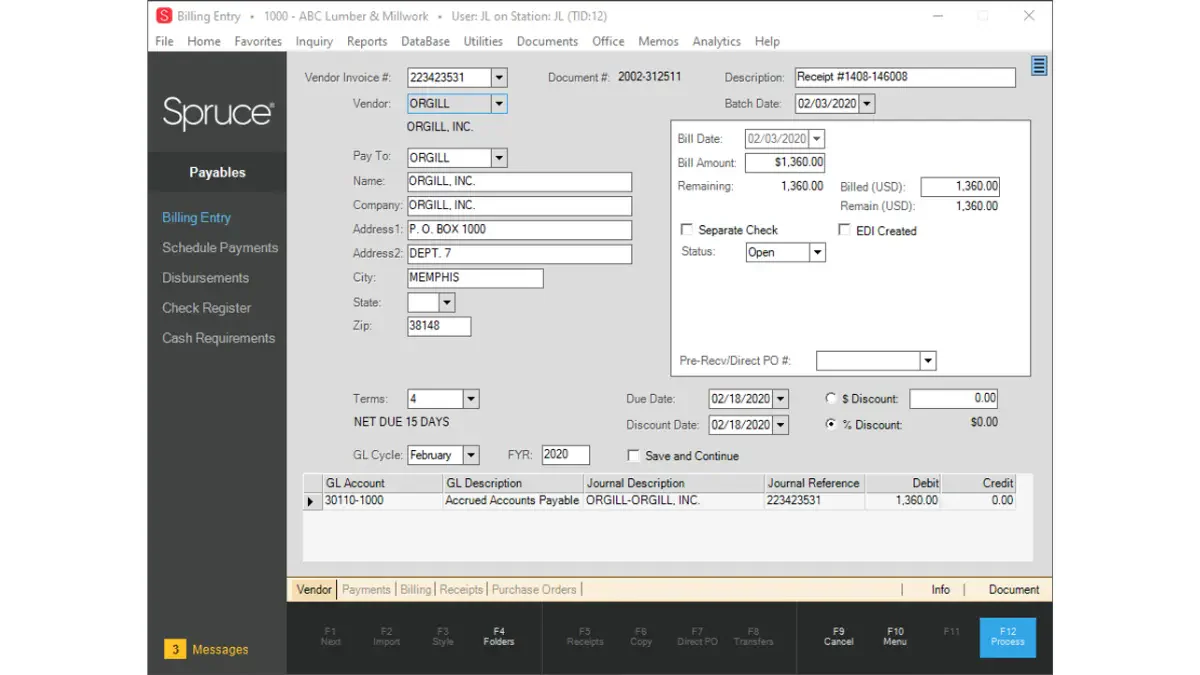Open the Info tab at bottom right
This screenshot has height=675, width=1200.
(x=941, y=590)
